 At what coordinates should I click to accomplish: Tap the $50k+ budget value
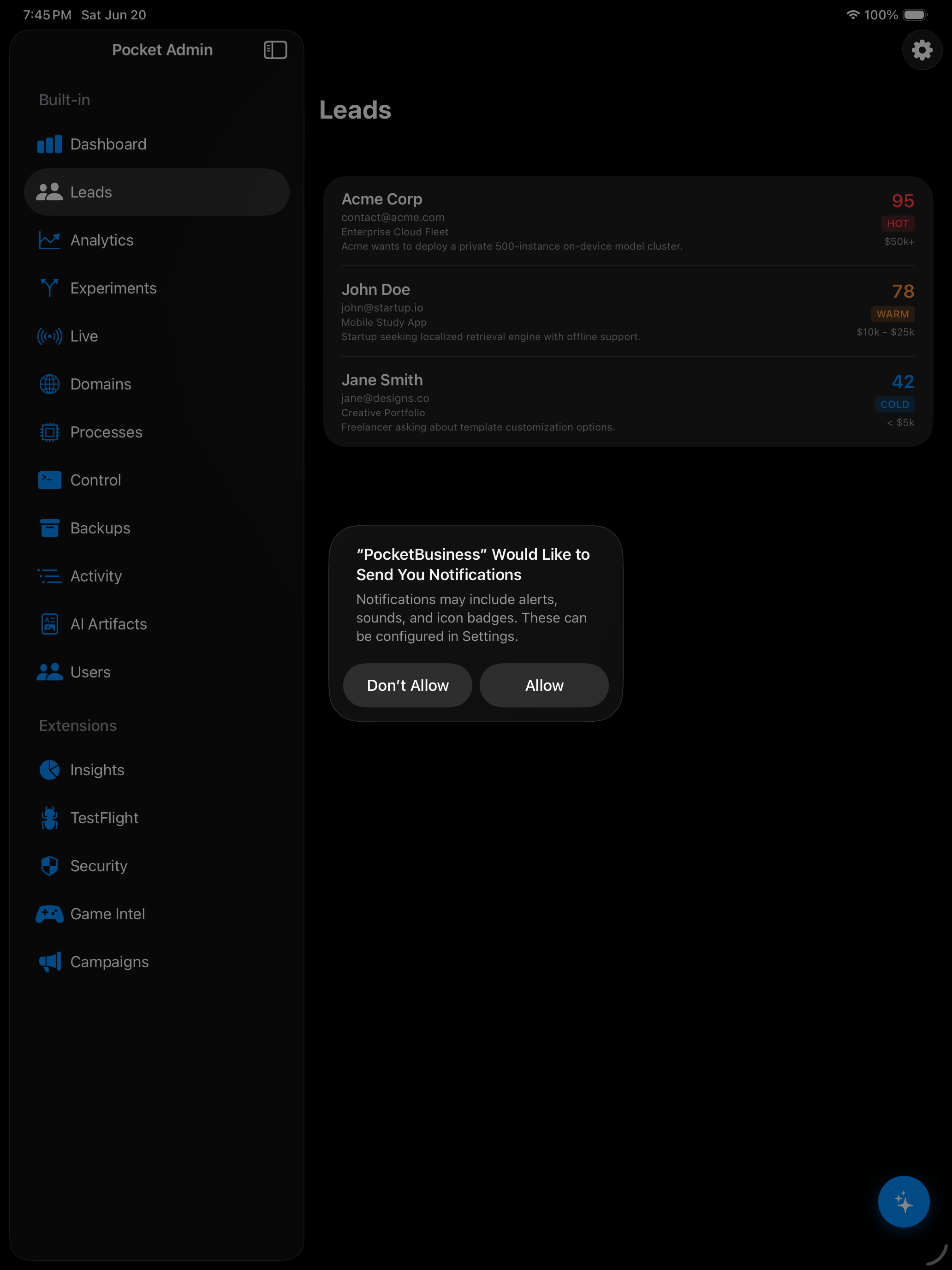tap(899, 242)
